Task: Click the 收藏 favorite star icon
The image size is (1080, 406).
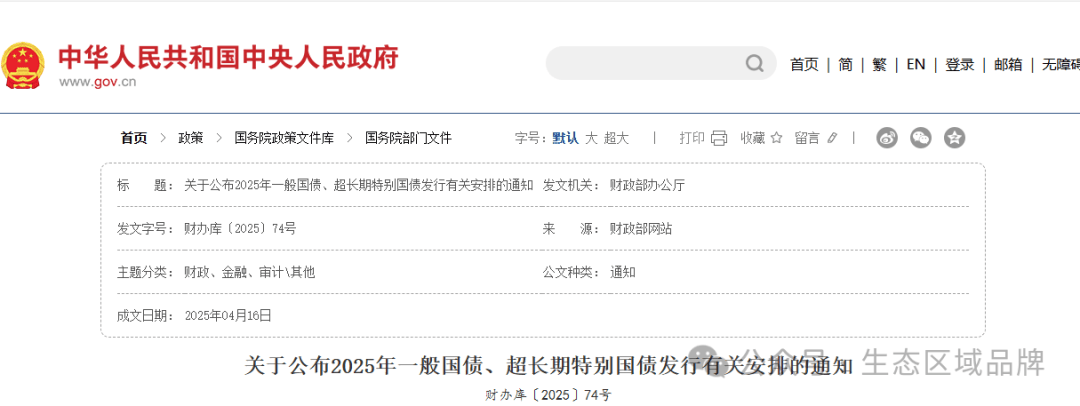Action: (x=776, y=138)
